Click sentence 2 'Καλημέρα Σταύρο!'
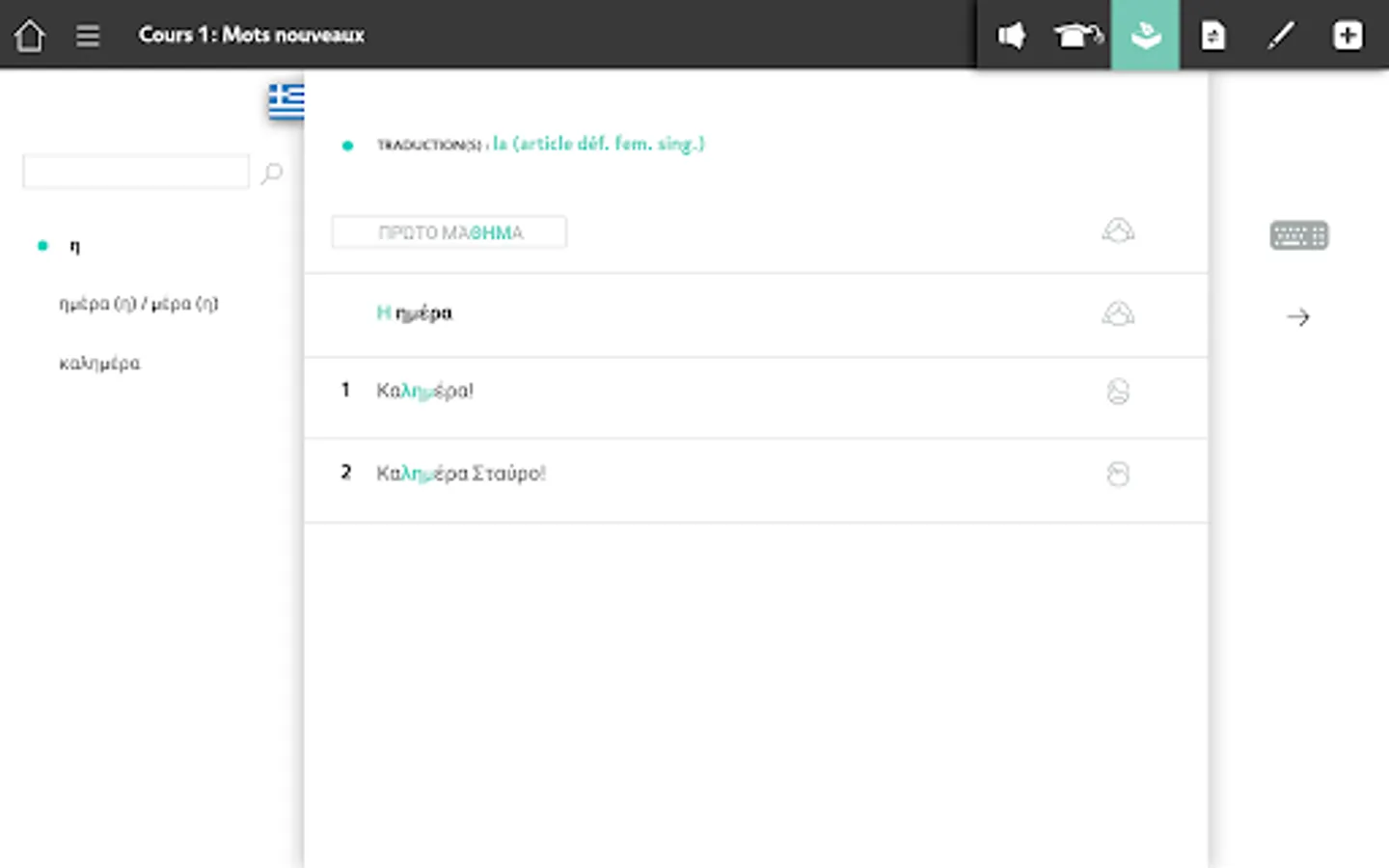Image resolution: width=1389 pixels, height=868 pixels. (x=461, y=474)
